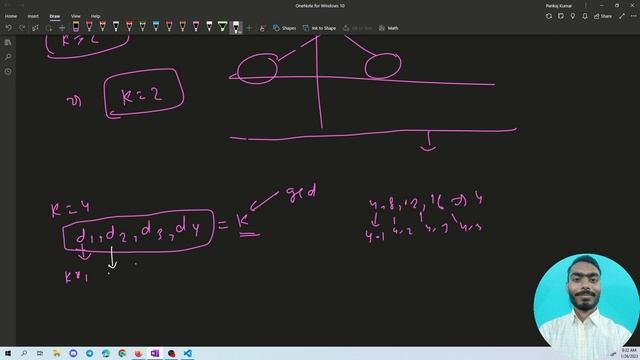Add a new pen with plus icon
Image resolution: width=640 pixels, height=360 pixels.
click(249, 28)
